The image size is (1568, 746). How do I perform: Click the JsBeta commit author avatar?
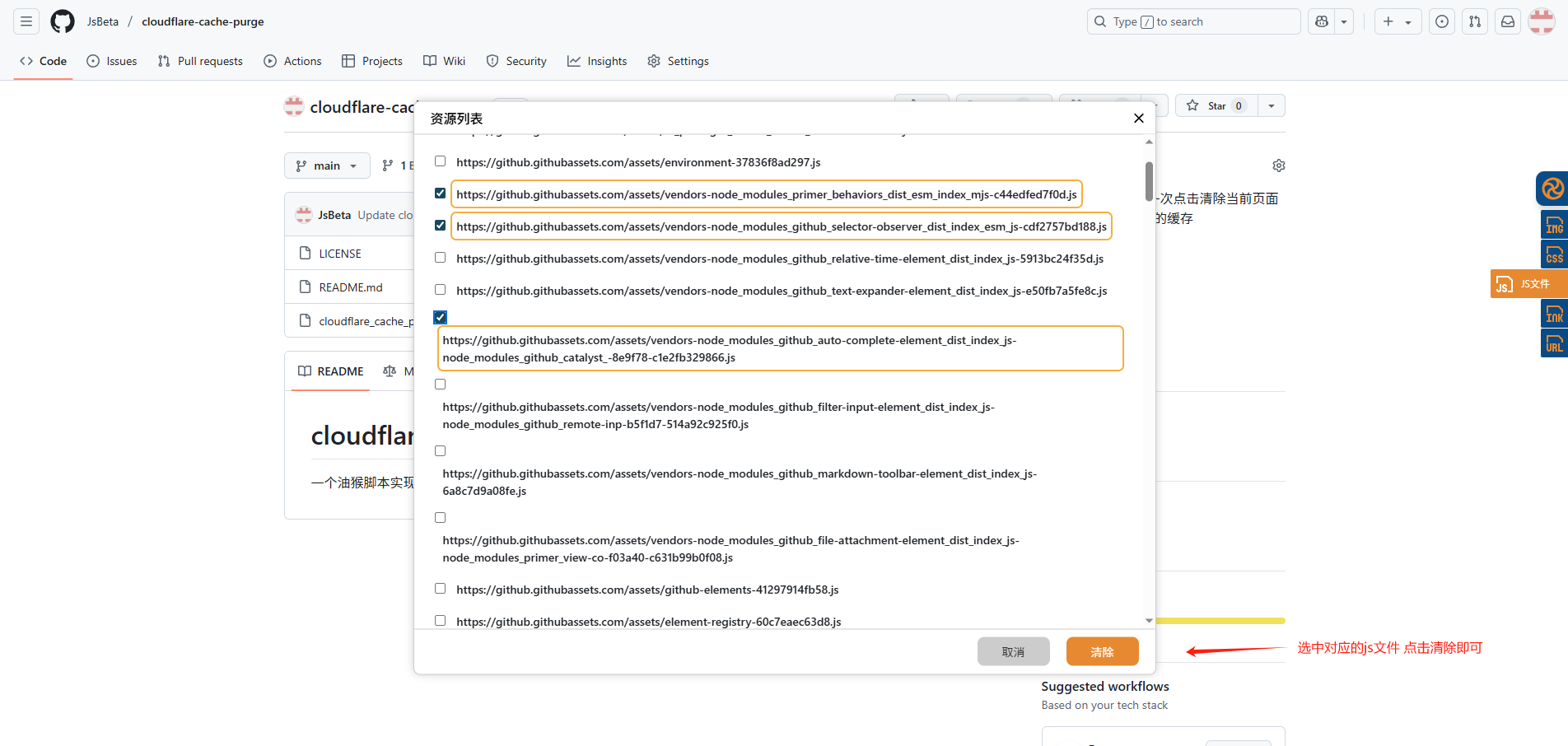(304, 215)
